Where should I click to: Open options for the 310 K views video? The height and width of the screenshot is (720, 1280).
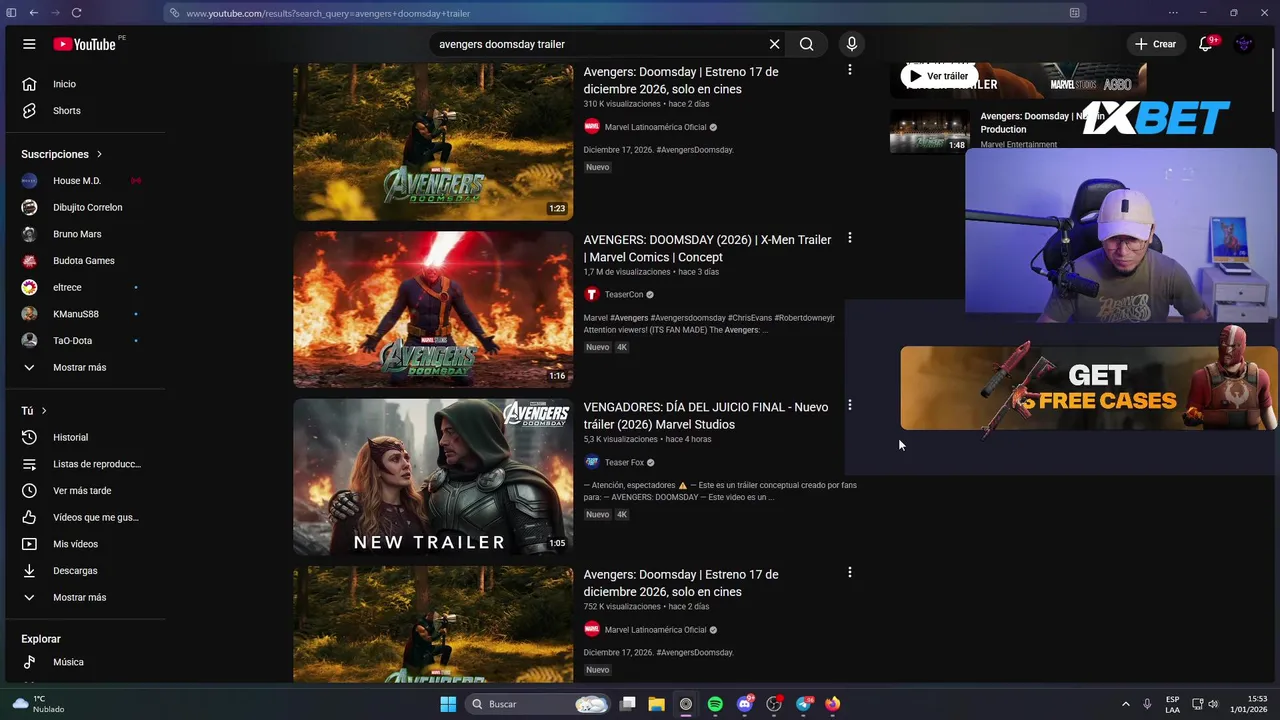click(850, 70)
